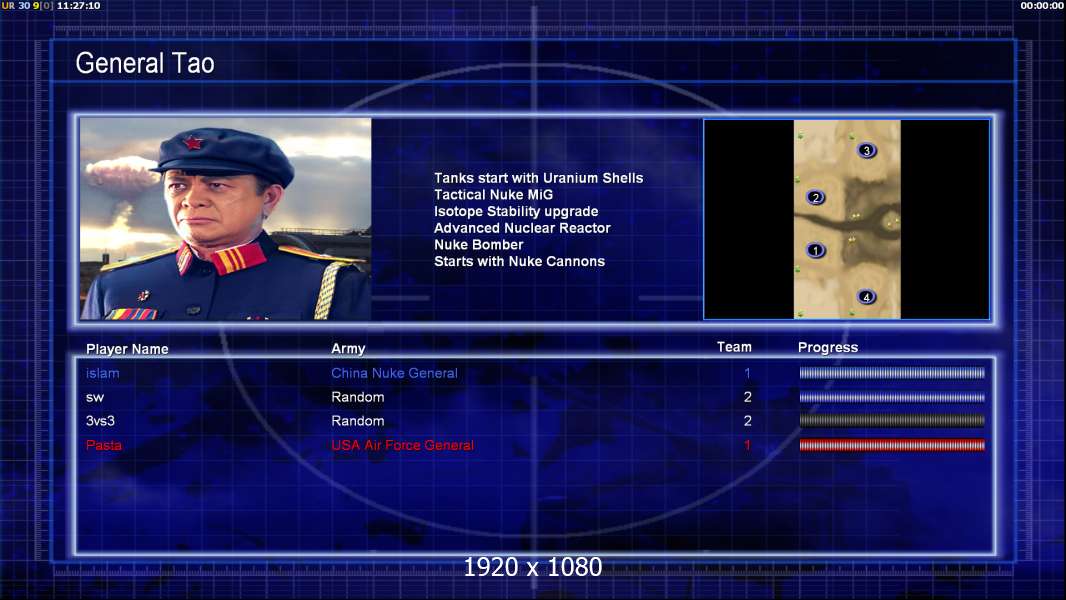
Task: Click team number for sw
Action: pos(747,397)
